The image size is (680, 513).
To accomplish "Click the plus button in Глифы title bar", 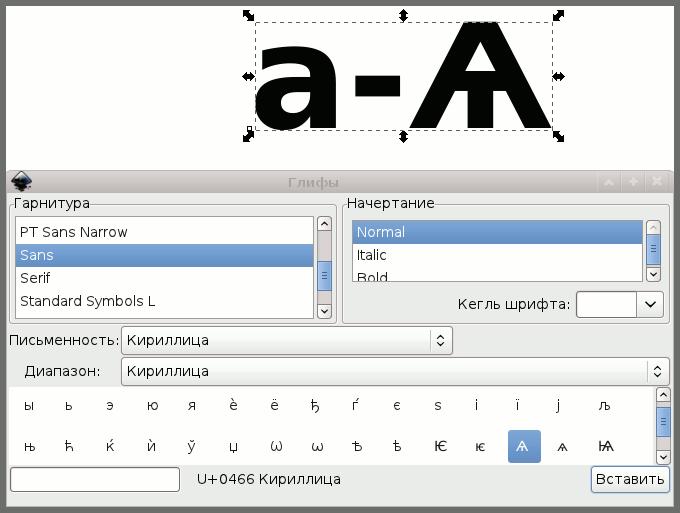I will click(633, 182).
